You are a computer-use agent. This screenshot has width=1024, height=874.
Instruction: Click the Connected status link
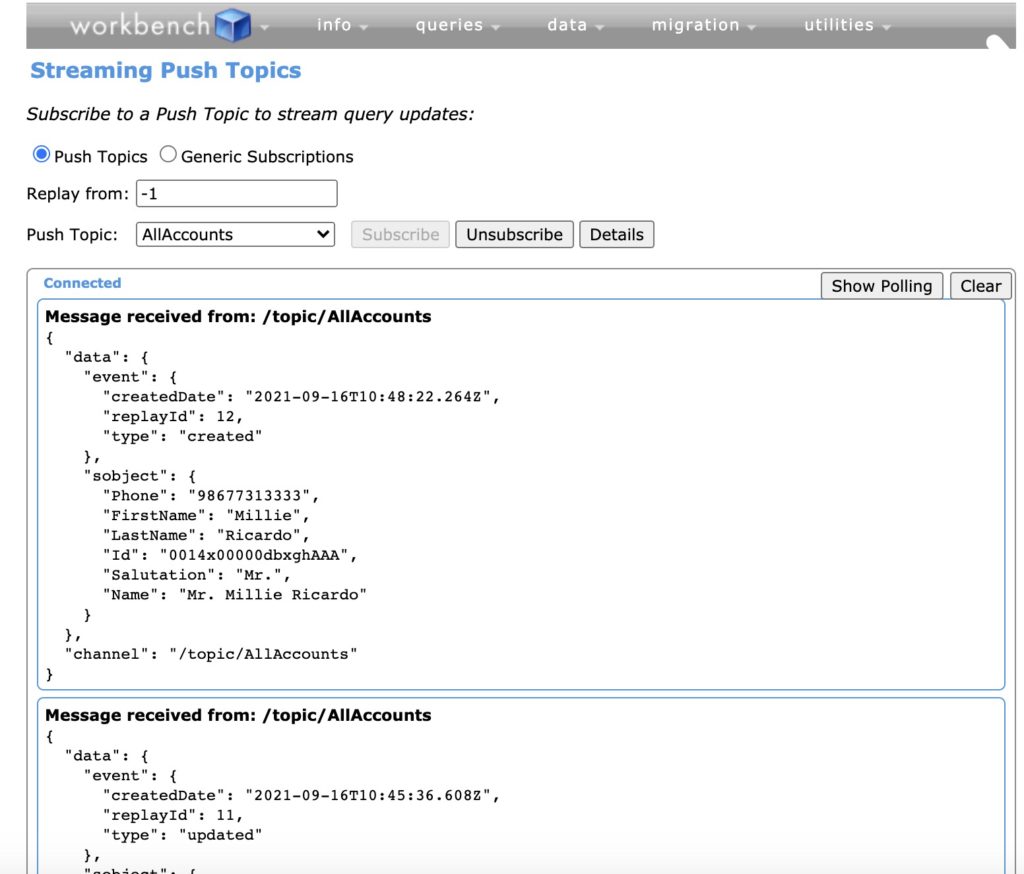pyautogui.click(x=81, y=283)
